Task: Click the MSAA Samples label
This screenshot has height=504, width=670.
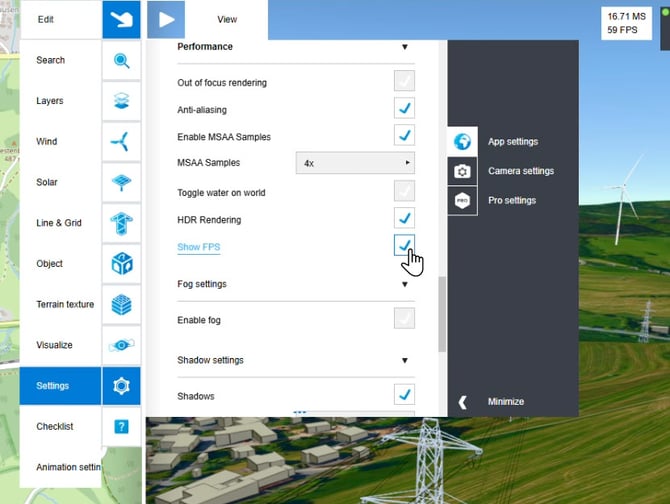Action: (209, 163)
